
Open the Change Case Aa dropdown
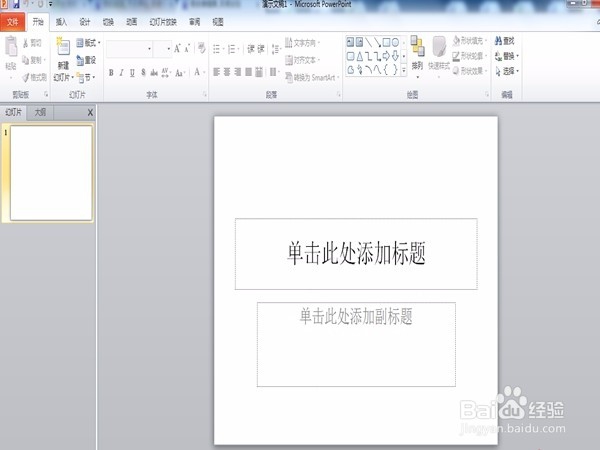tap(180, 72)
